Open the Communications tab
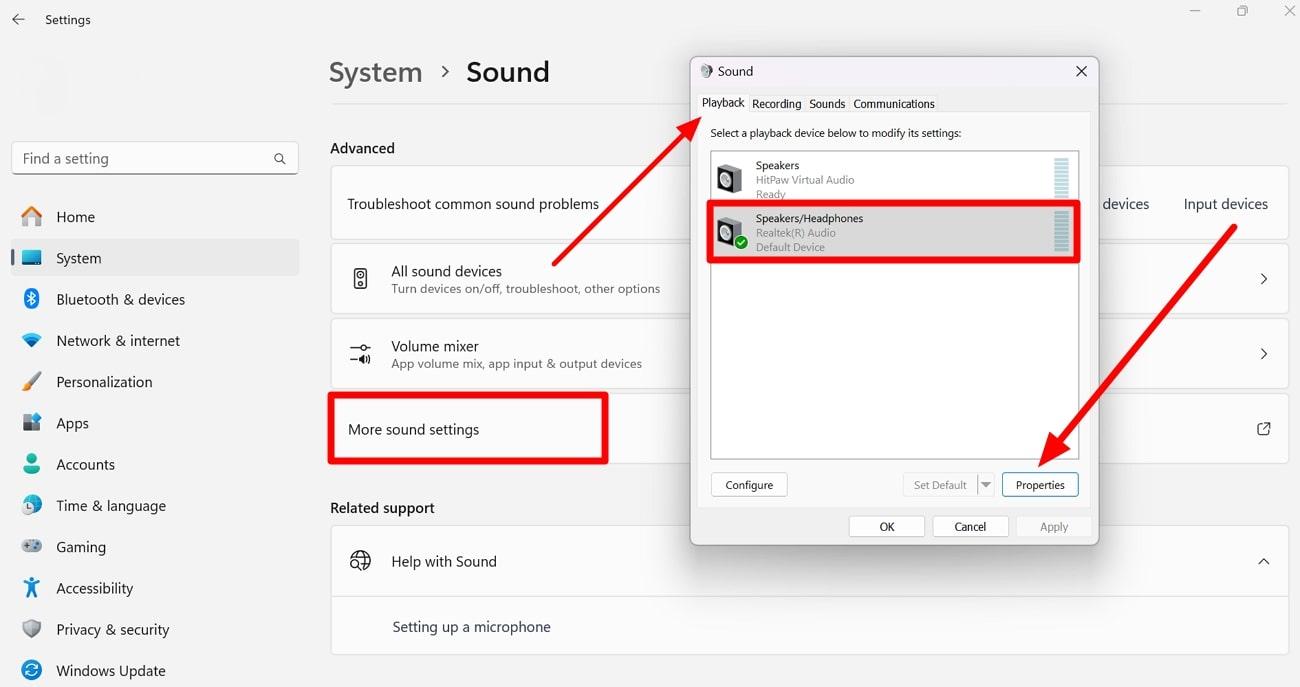The height and width of the screenshot is (687, 1300). 893,103
